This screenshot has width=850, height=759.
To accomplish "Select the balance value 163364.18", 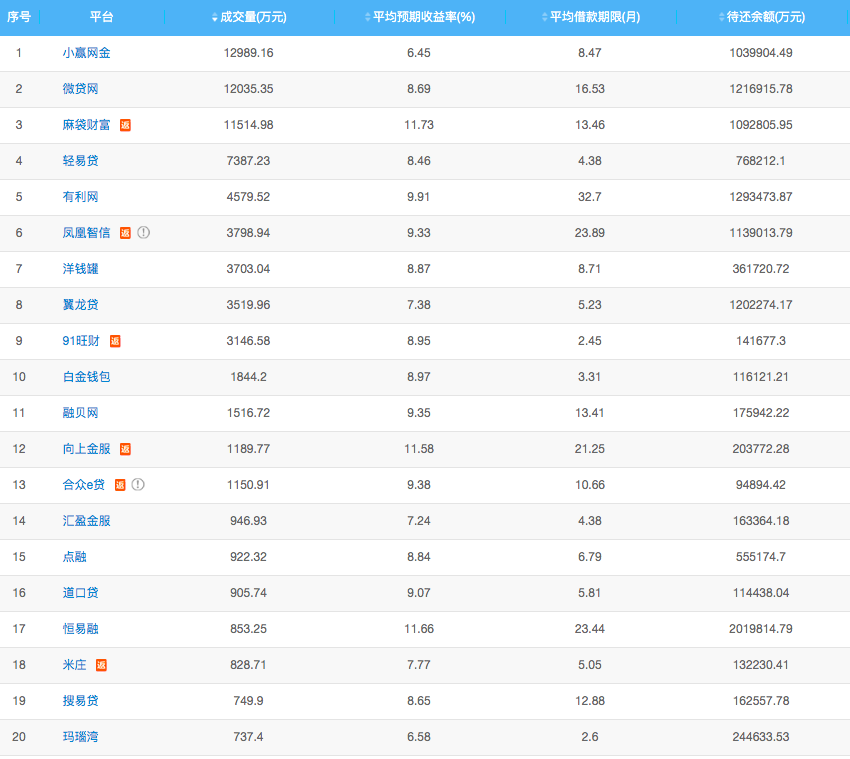I will click(x=761, y=520).
